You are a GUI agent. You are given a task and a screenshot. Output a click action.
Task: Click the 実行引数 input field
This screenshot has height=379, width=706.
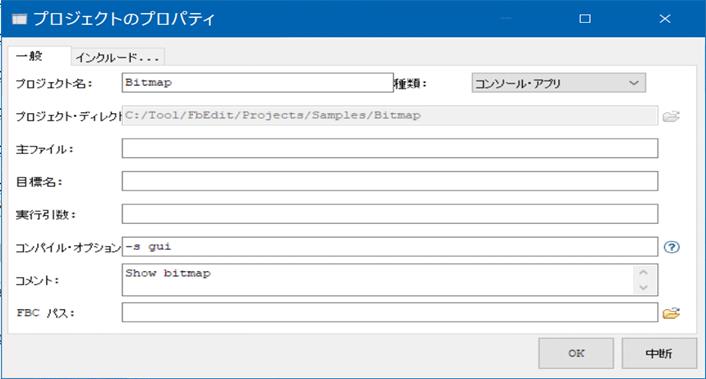390,214
